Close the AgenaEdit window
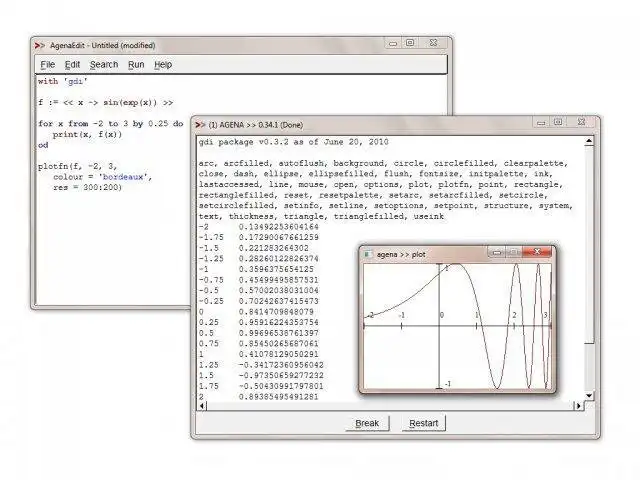The height and width of the screenshot is (480, 640). tap(433, 43)
